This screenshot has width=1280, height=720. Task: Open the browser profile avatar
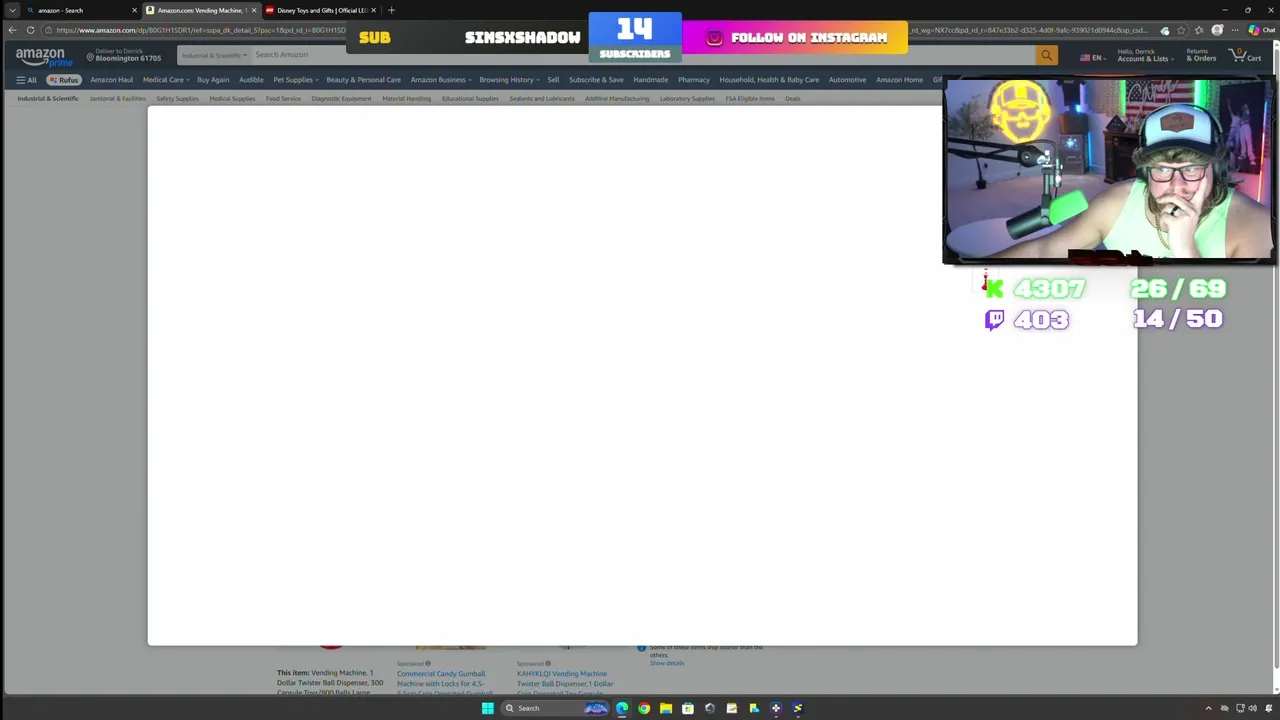[1217, 30]
